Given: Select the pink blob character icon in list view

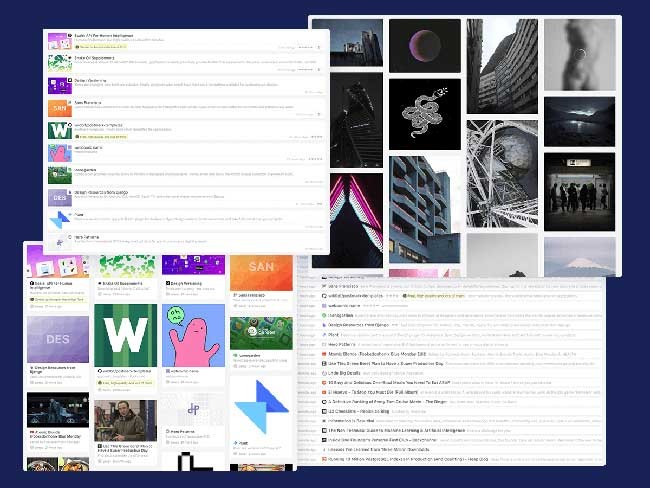Looking at the screenshot, I should click(59, 153).
